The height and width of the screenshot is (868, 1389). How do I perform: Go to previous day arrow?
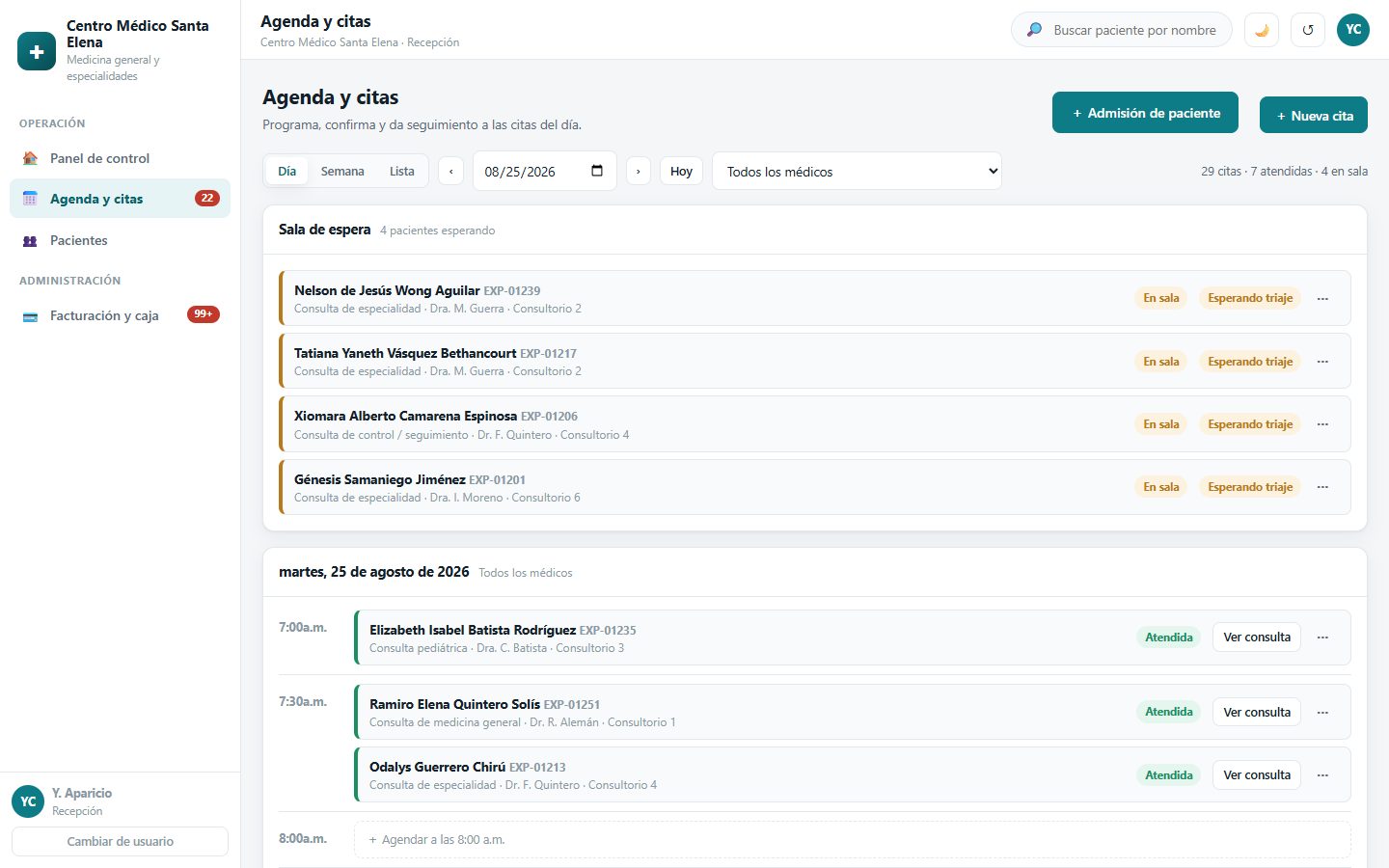coord(450,172)
